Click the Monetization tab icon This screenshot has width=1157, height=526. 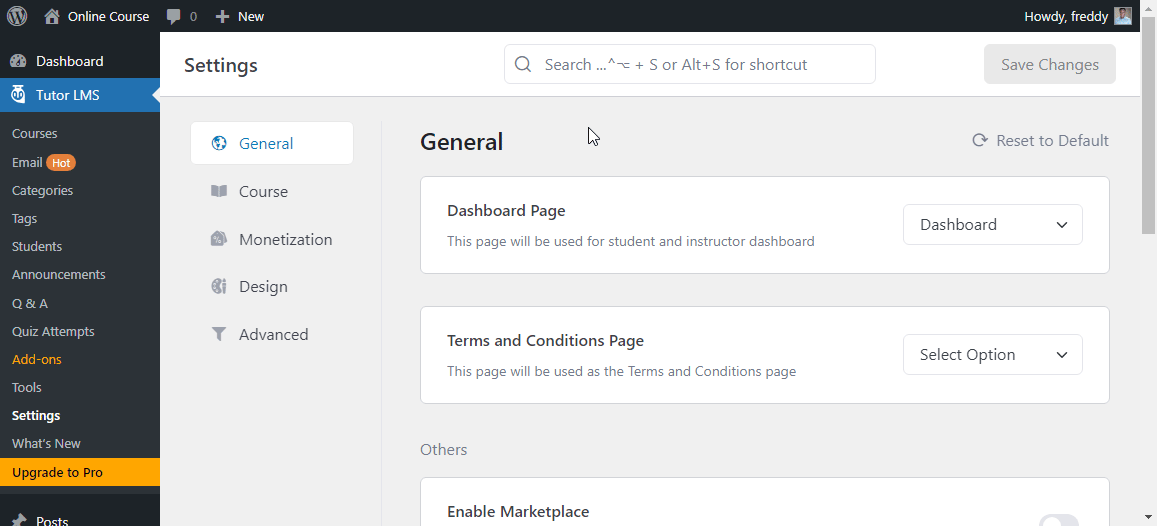(218, 239)
